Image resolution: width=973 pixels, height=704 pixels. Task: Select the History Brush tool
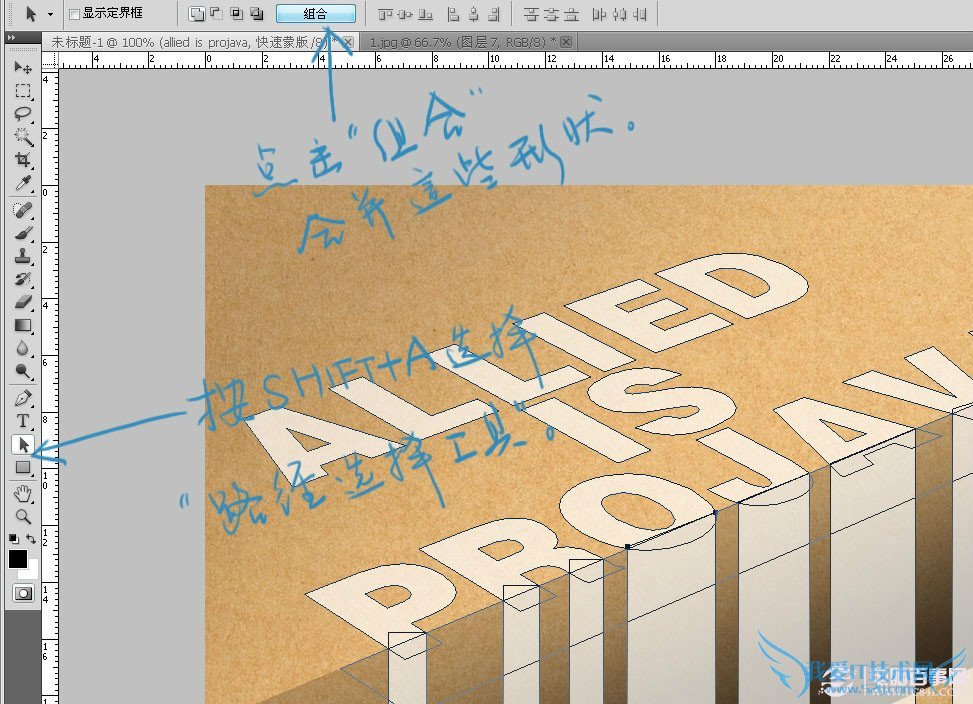point(23,279)
